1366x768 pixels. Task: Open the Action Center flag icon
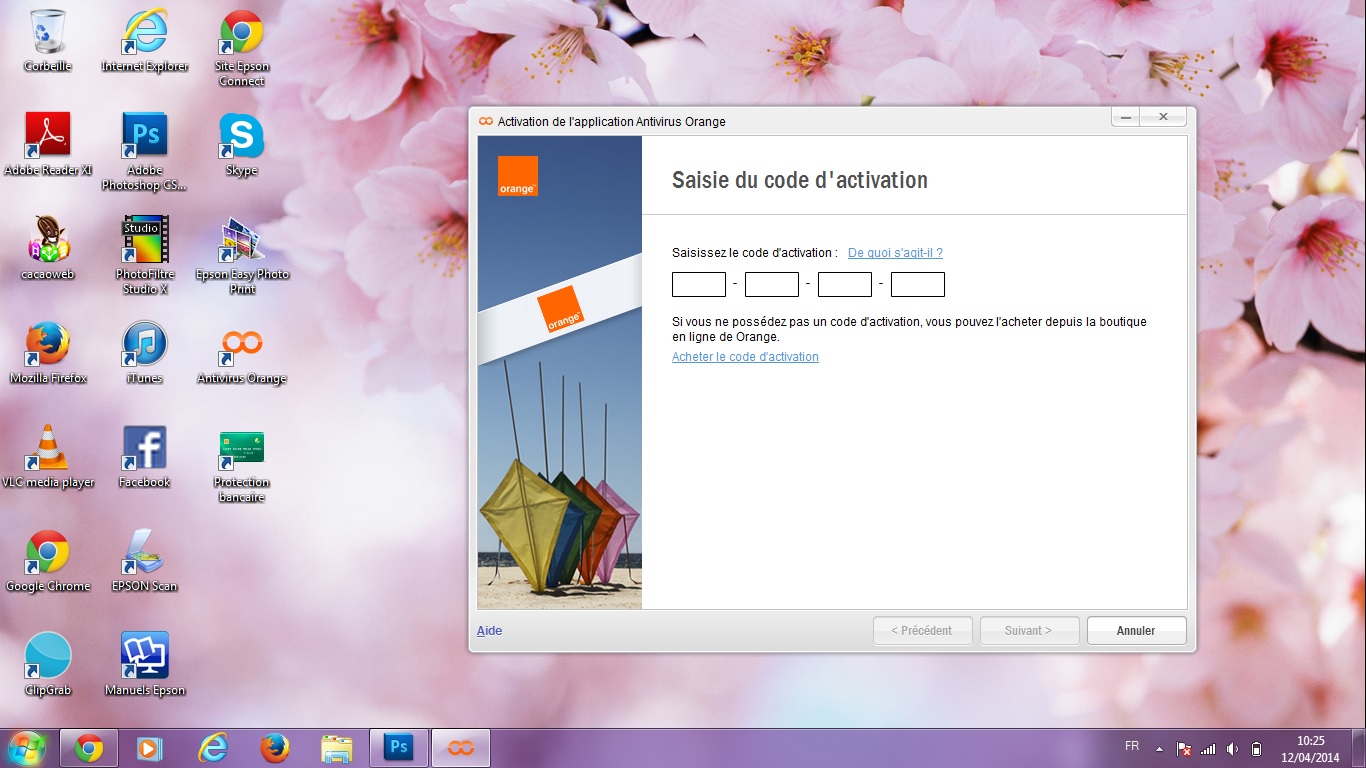click(1184, 748)
